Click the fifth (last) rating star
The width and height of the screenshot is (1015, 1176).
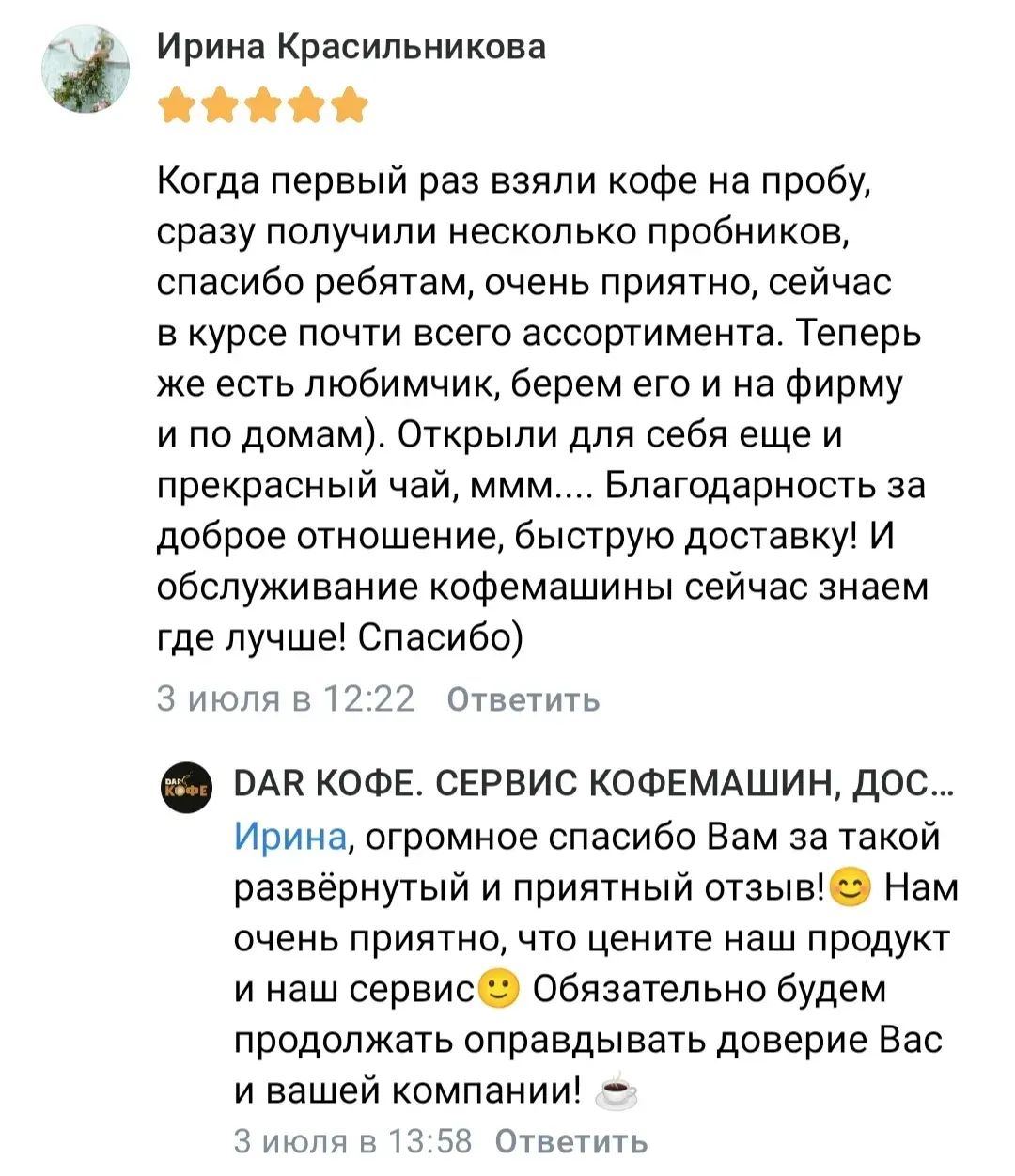[x=350, y=106]
